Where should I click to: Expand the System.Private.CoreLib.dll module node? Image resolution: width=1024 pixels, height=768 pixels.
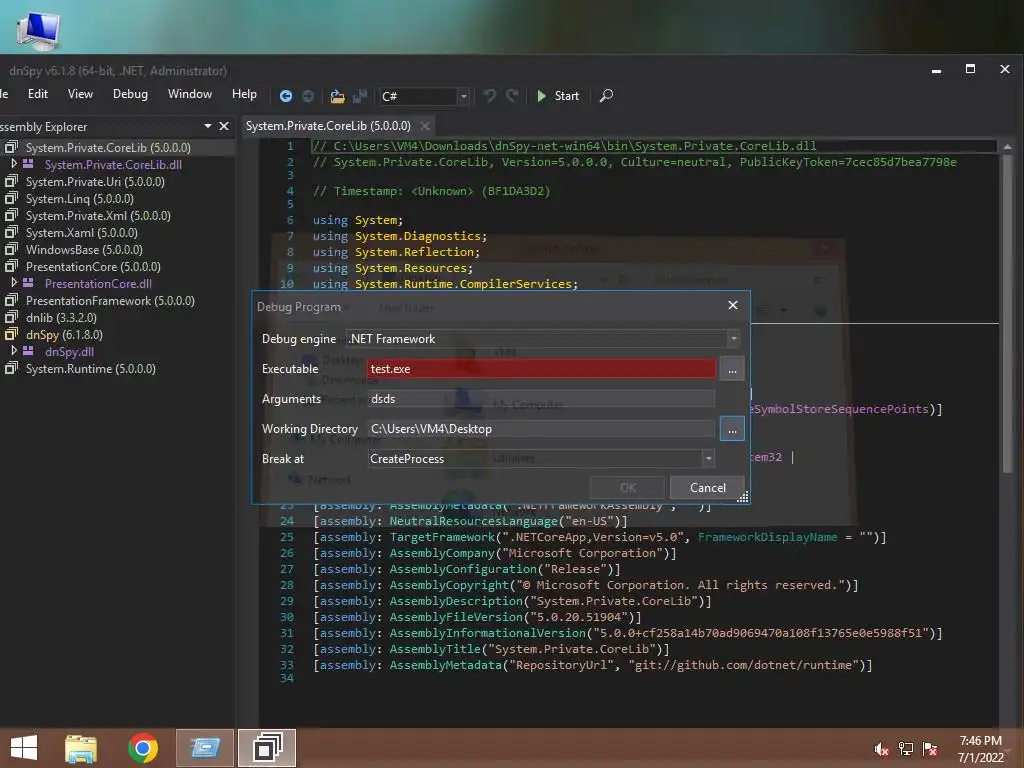(x=14, y=164)
